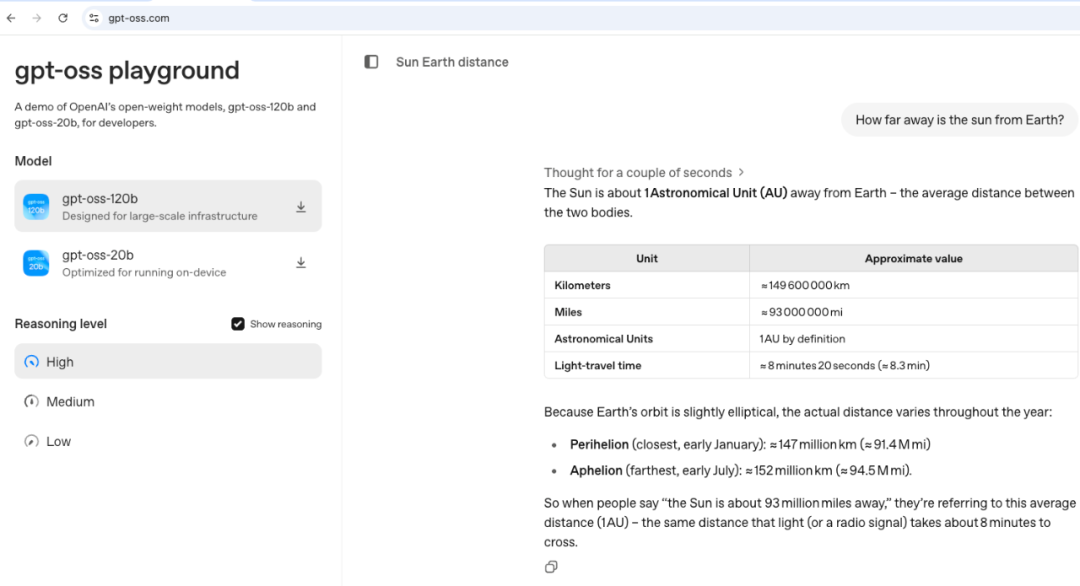Select the gpt-oss-120b model option
Screen dimensions: 1080x586
[168, 207]
